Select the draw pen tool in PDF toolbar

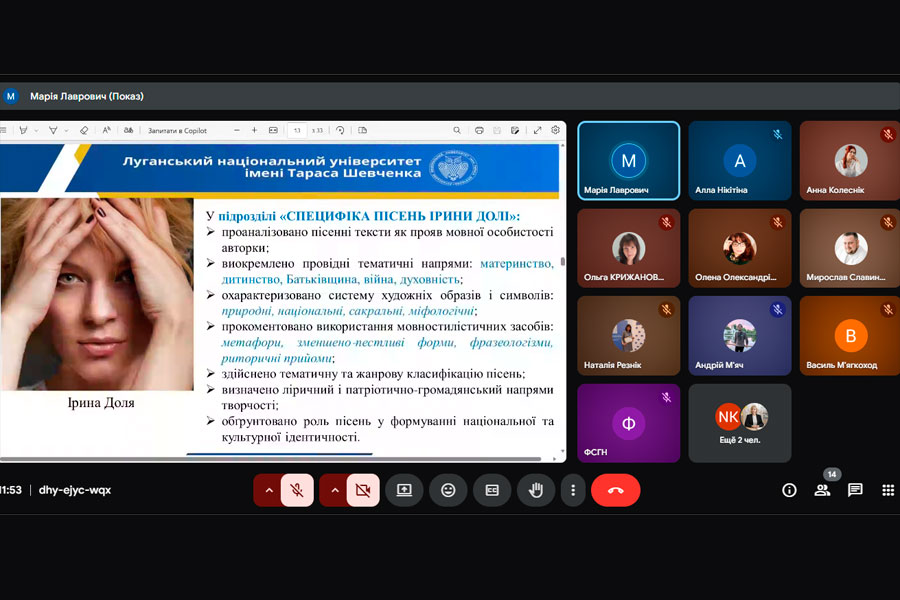[x=53, y=130]
